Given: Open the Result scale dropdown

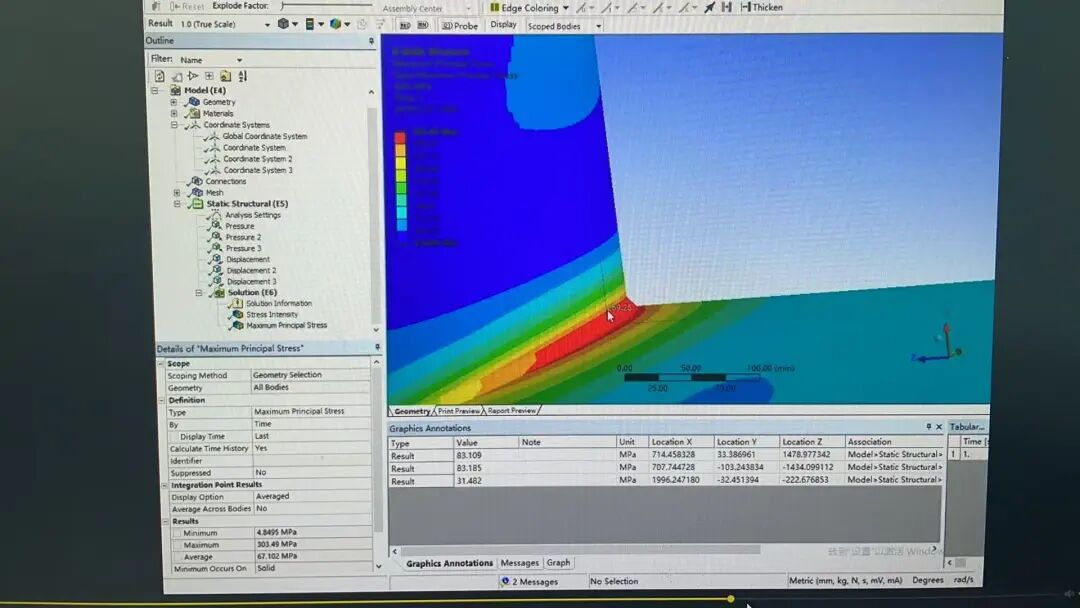Looking at the screenshot, I should click(x=267, y=24).
